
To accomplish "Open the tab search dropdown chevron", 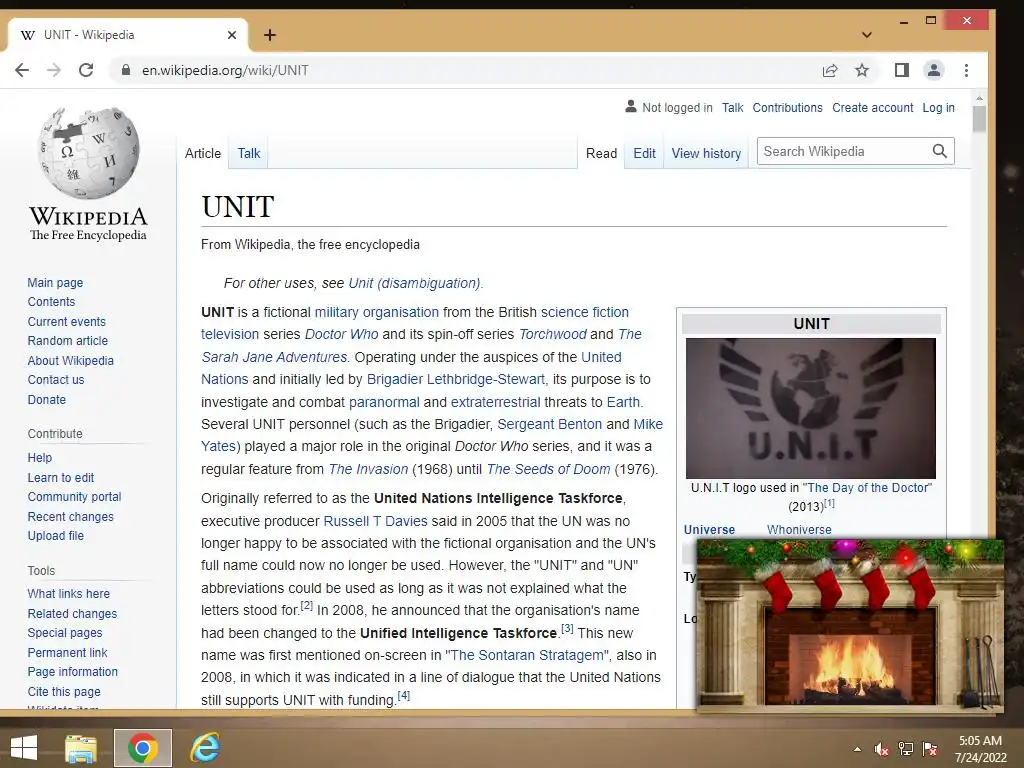I will 867,35.
